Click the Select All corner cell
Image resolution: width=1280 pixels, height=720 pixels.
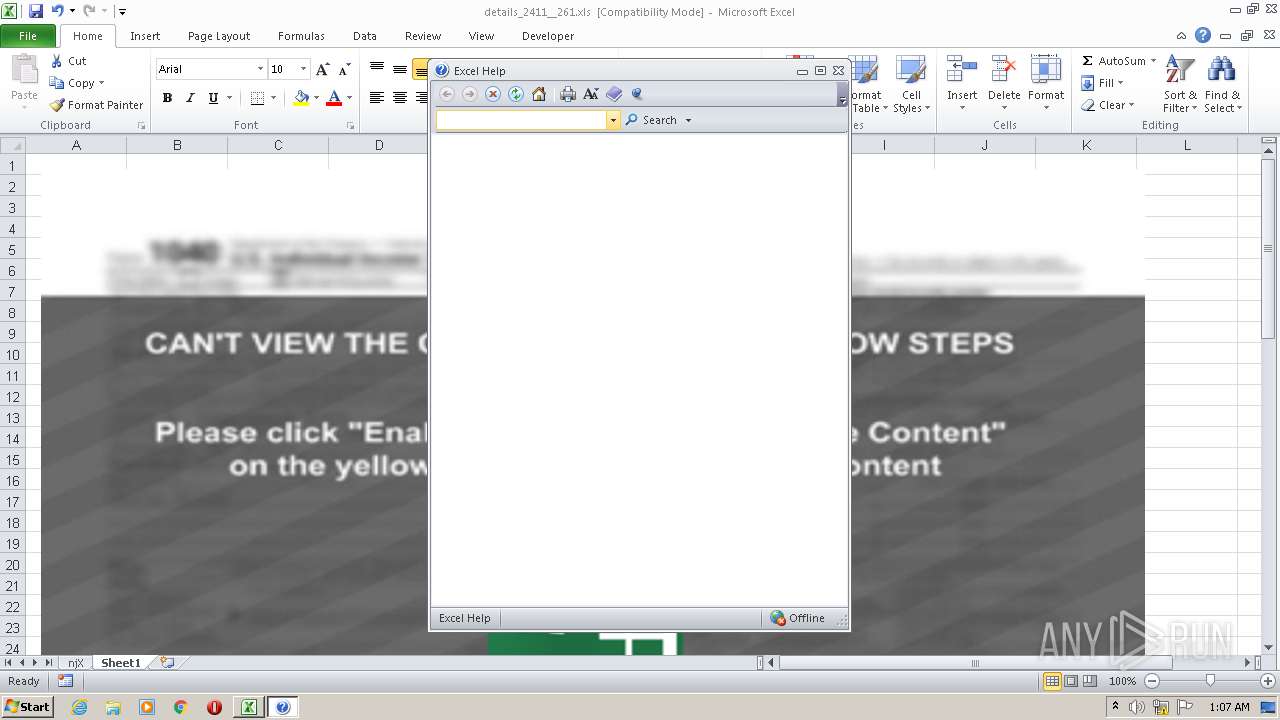point(13,145)
